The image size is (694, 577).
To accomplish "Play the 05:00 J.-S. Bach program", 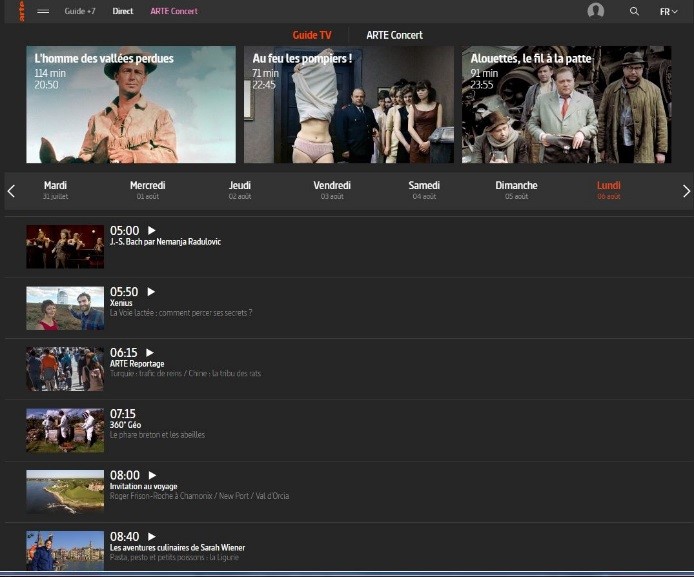I will (151, 230).
